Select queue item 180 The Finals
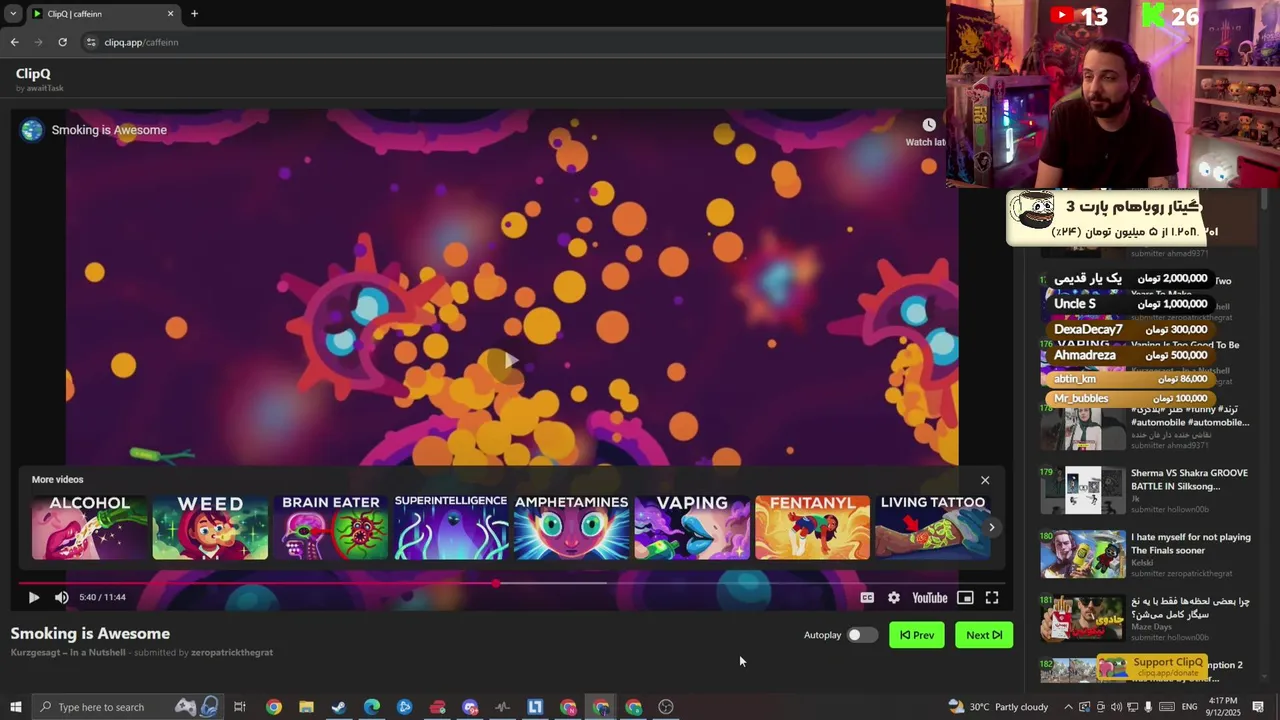Image resolution: width=1280 pixels, height=720 pixels. click(1146, 554)
